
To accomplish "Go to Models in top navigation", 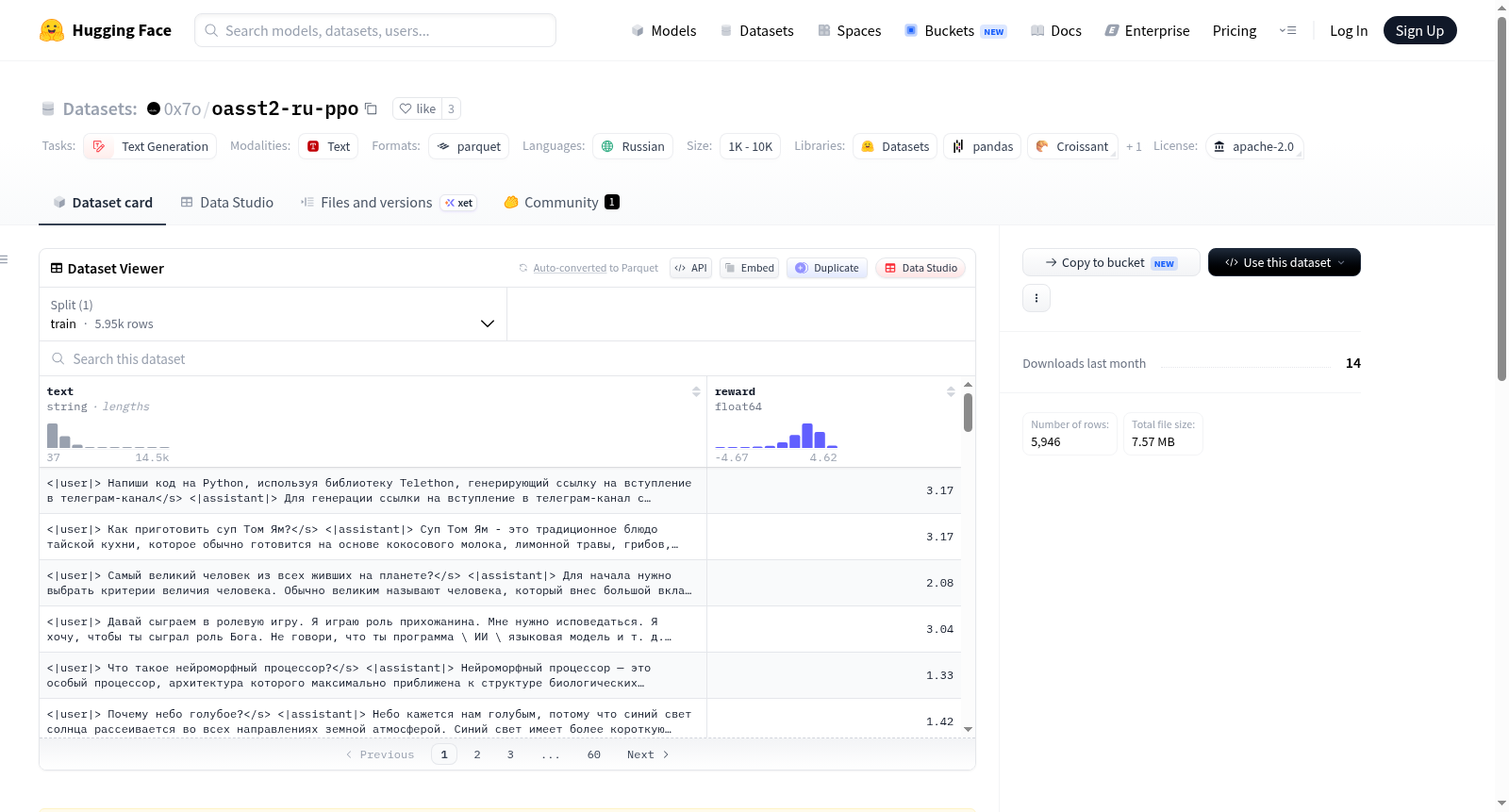I will [664, 31].
